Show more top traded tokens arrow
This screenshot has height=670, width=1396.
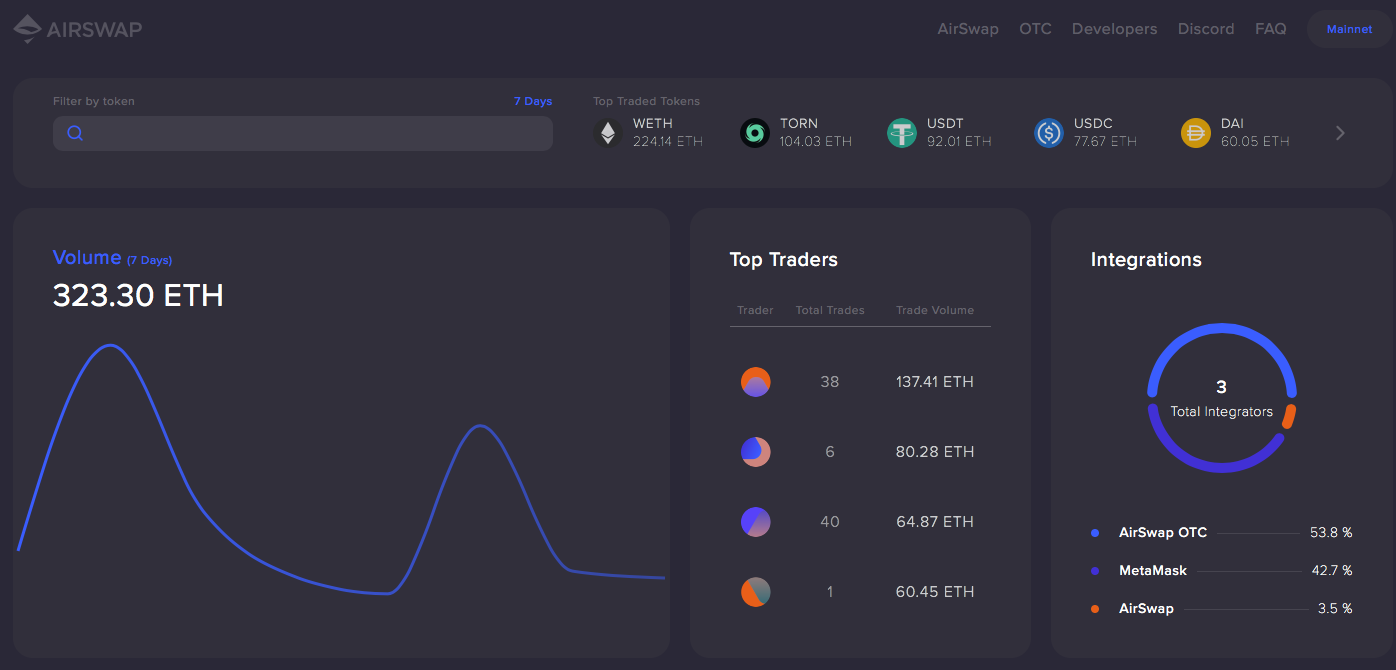pos(1341,133)
